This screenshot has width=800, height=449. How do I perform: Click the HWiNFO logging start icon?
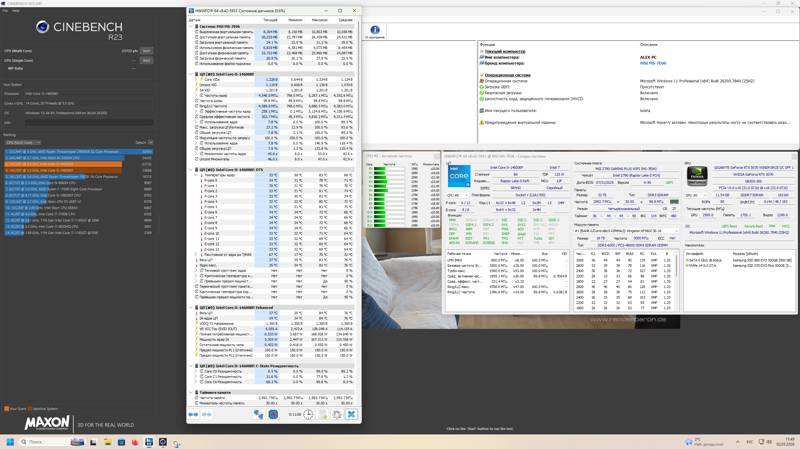[x=273, y=414]
